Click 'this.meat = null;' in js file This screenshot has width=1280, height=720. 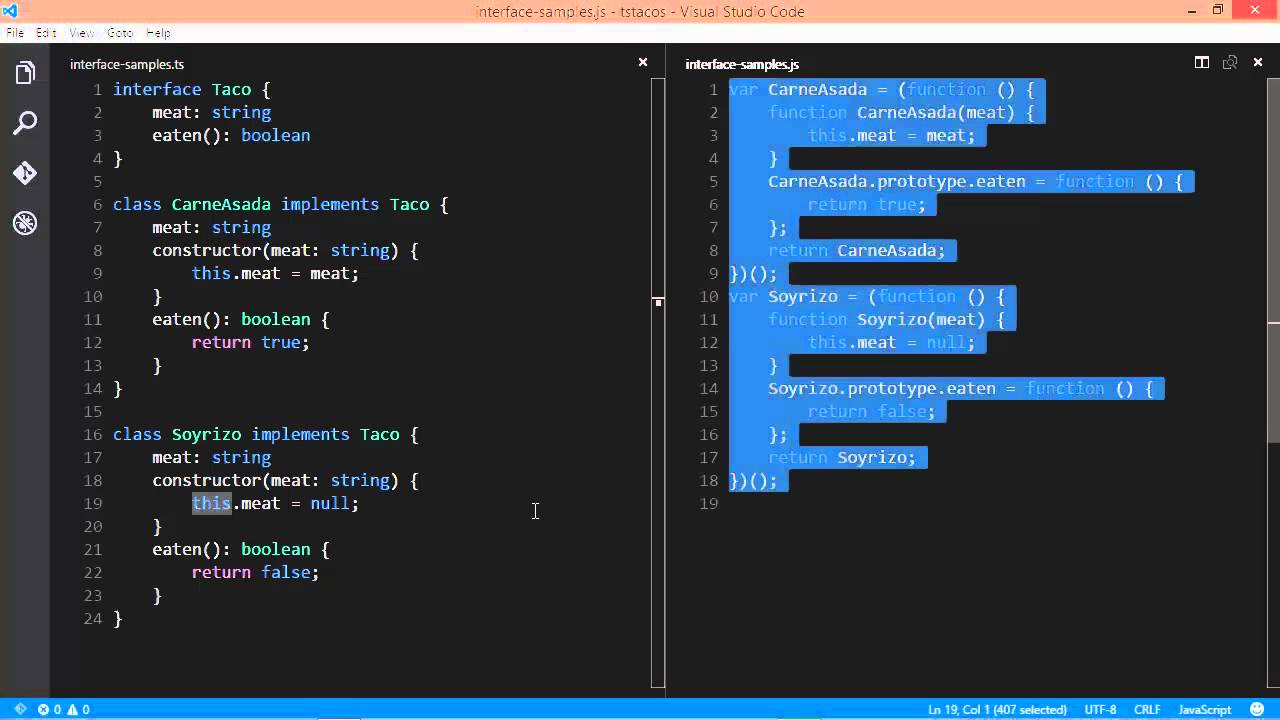pyautogui.click(x=891, y=342)
